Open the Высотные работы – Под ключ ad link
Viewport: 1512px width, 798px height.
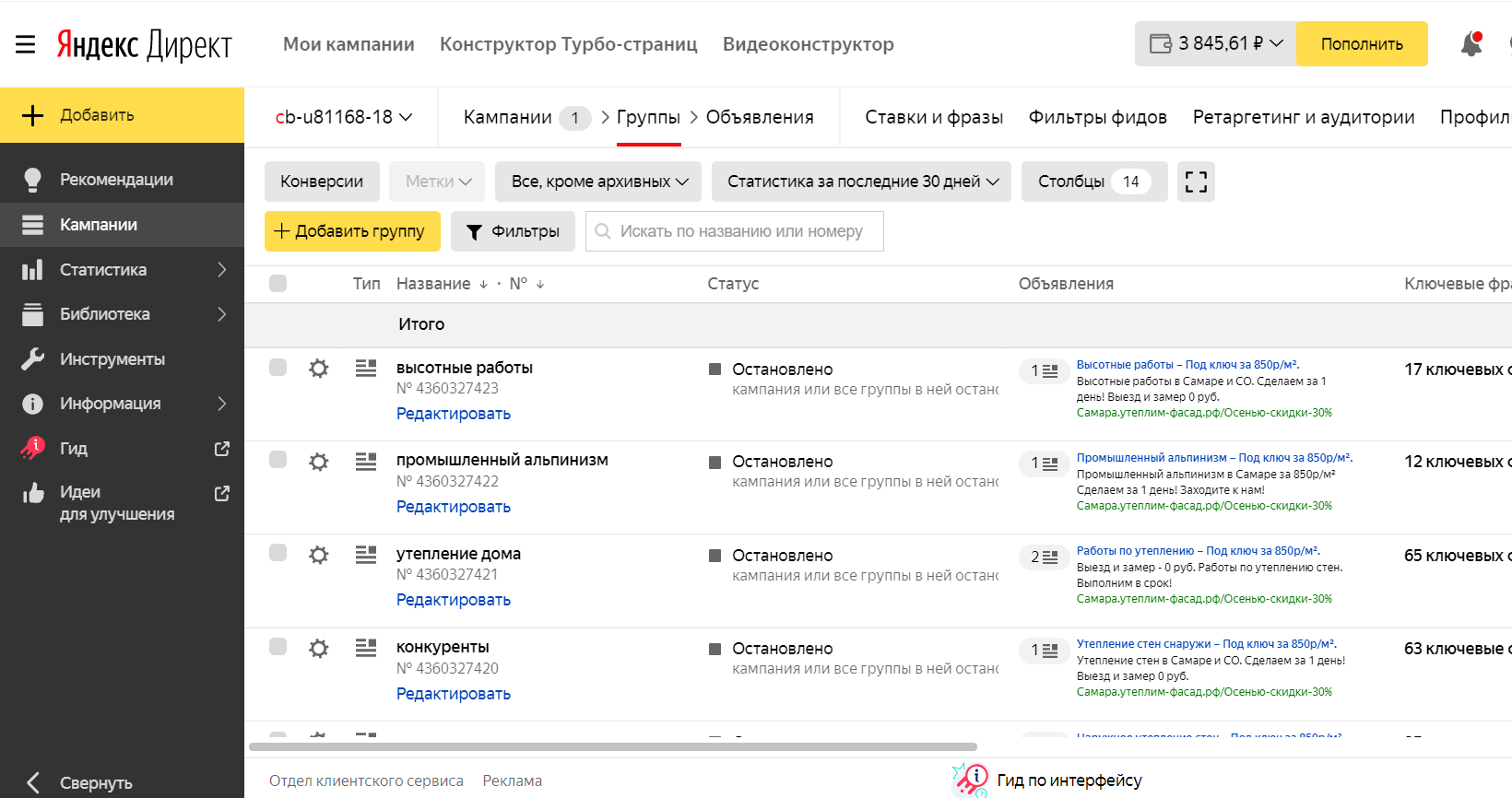[1187, 365]
